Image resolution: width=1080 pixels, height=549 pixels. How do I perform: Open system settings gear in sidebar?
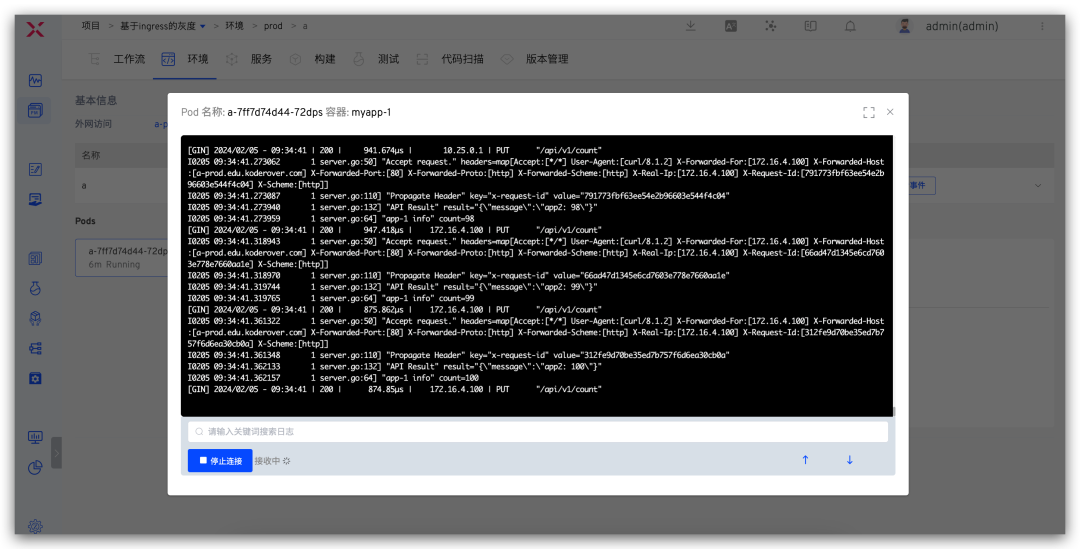(x=35, y=526)
